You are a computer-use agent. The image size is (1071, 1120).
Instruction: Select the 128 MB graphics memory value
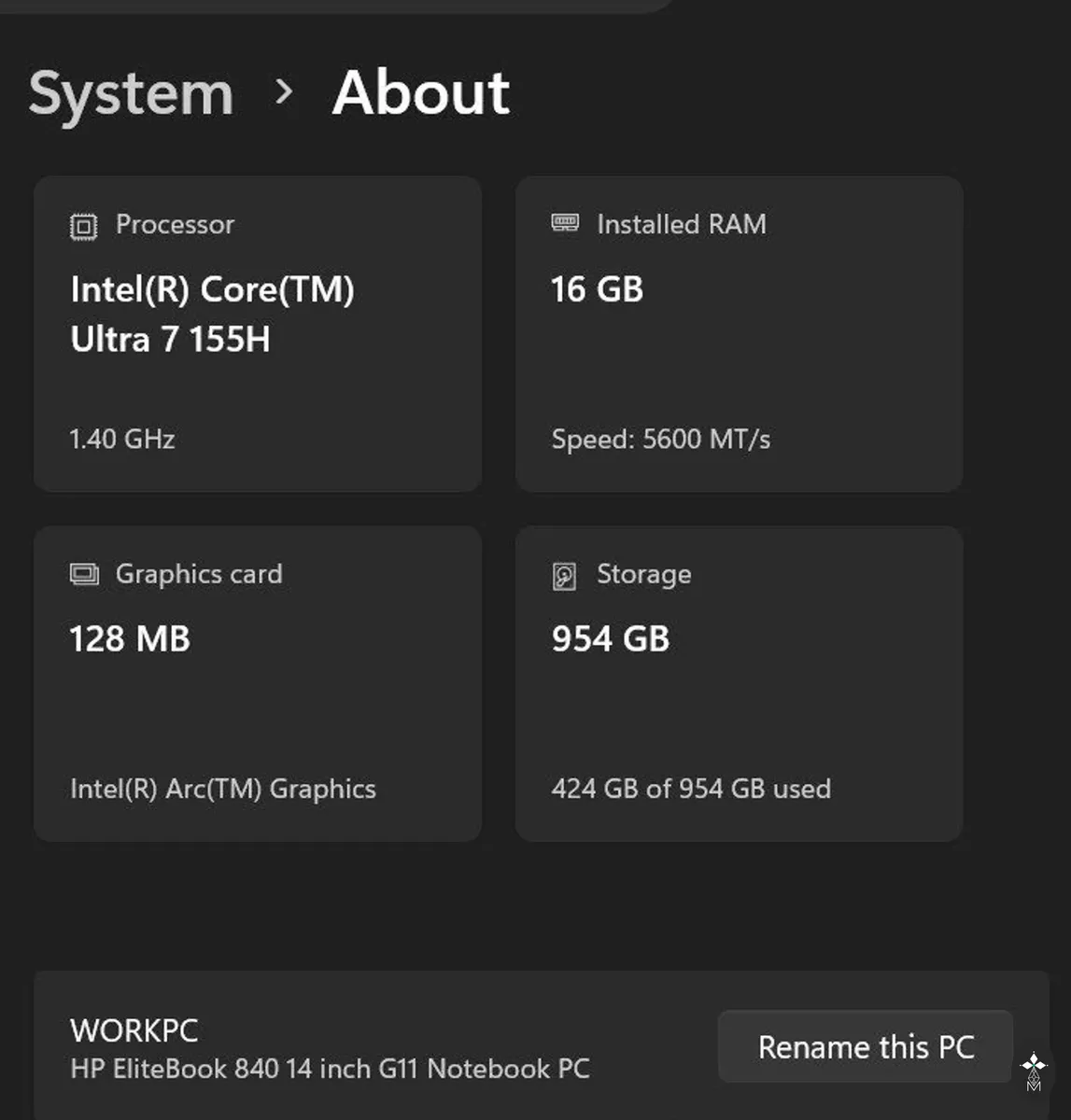tap(130, 639)
